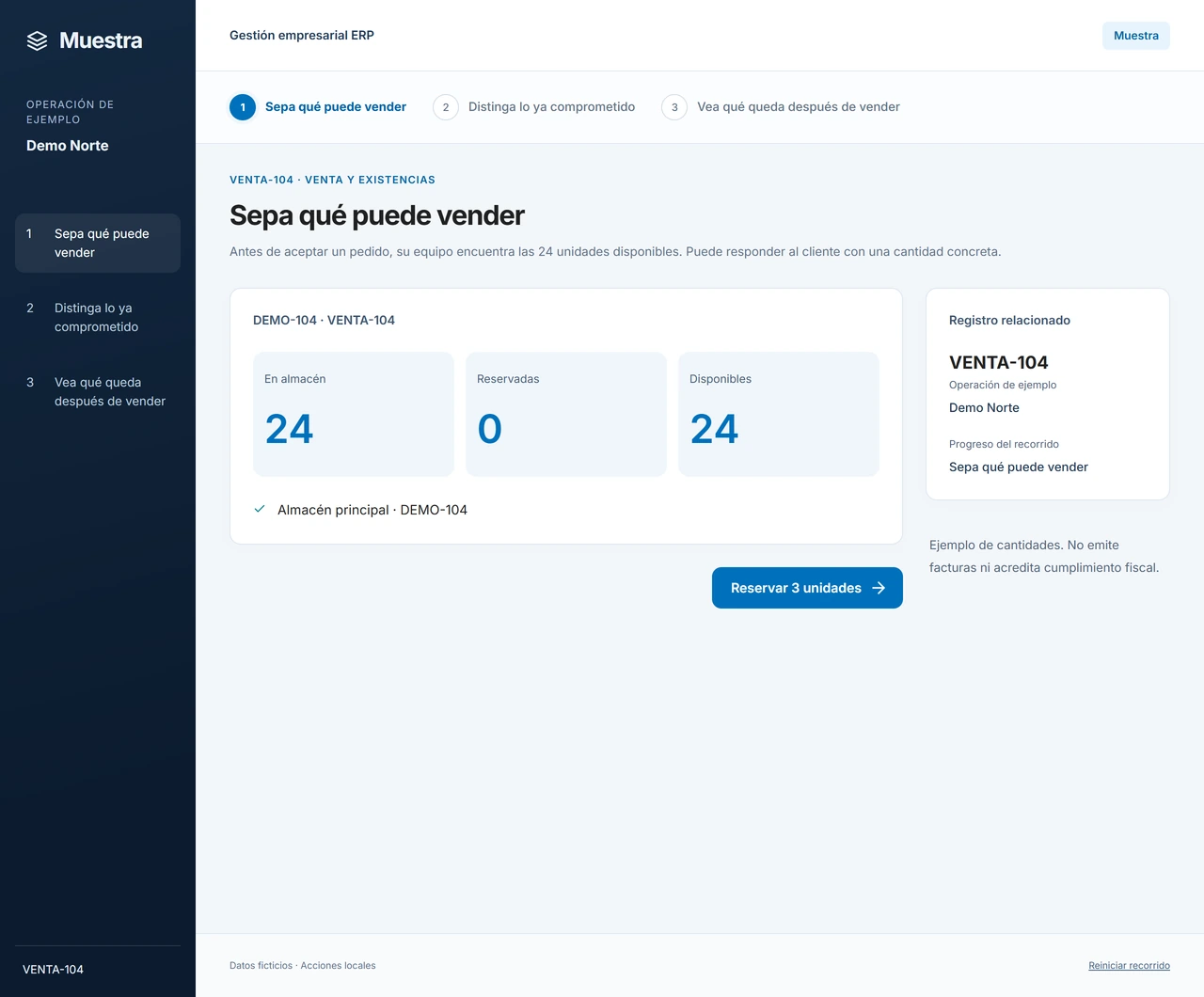Click the DEMO-104 · VENTA-104 card header
The width and height of the screenshot is (1204, 997).
(x=324, y=321)
